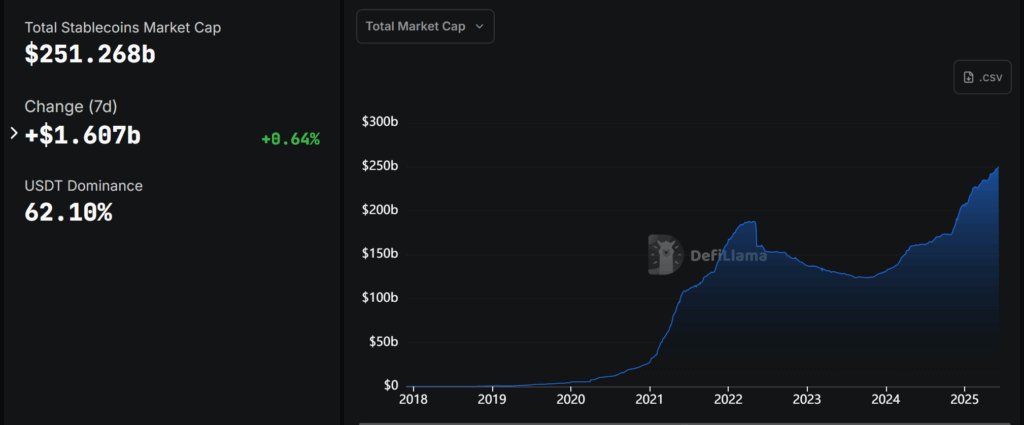The image size is (1024, 425).
Task: Click the +0.64% green percentage change
Action: coord(290,139)
